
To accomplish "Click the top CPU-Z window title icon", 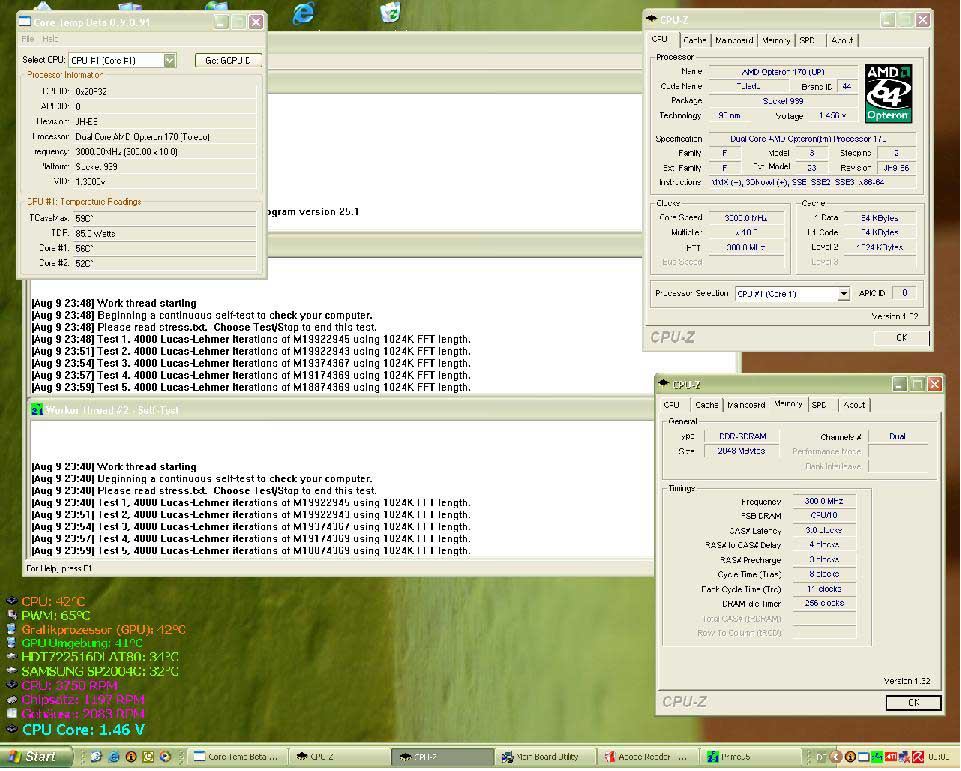I will point(651,19).
